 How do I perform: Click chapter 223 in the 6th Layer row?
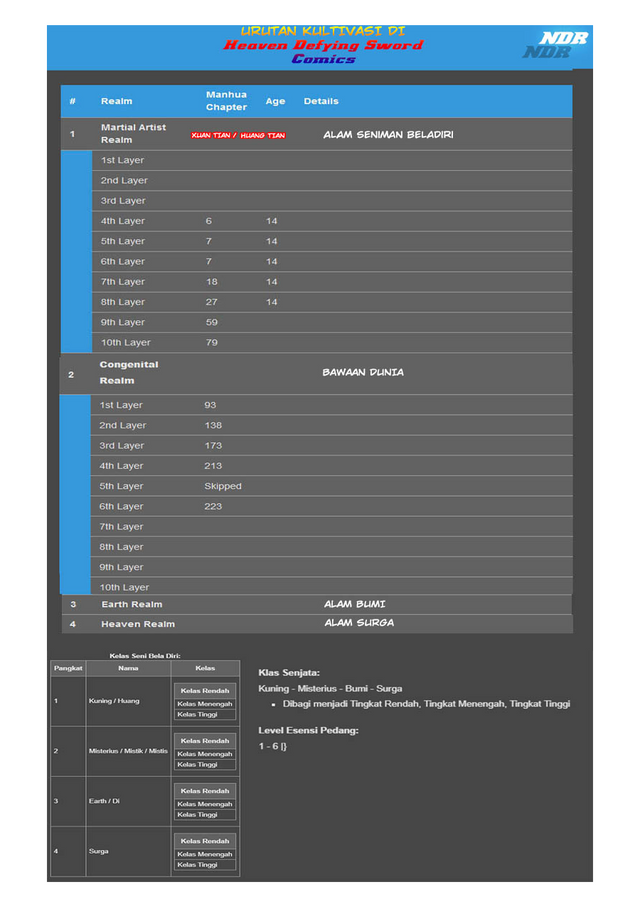[213, 506]
